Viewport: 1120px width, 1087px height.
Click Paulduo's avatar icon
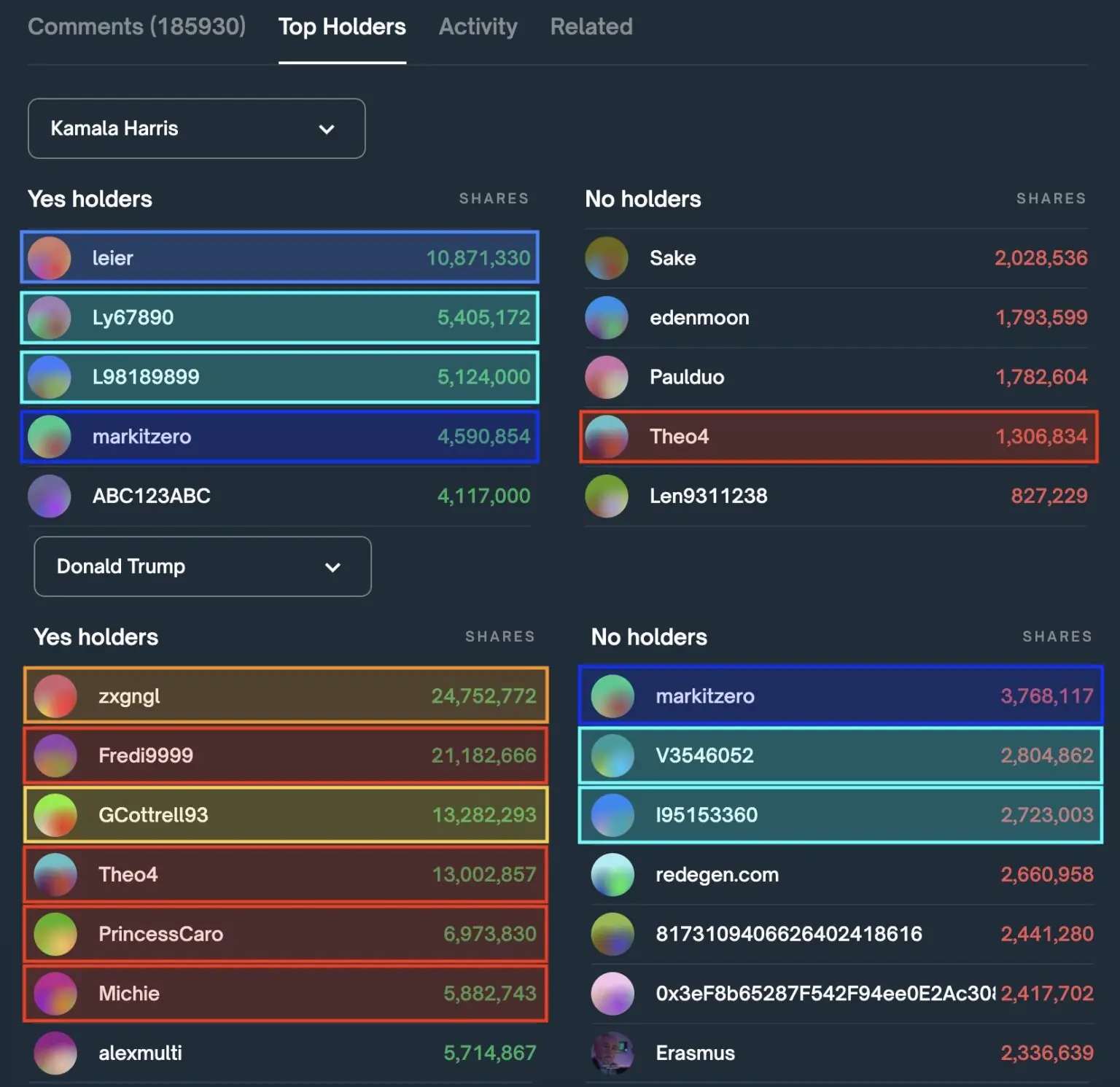coord(607,377)
